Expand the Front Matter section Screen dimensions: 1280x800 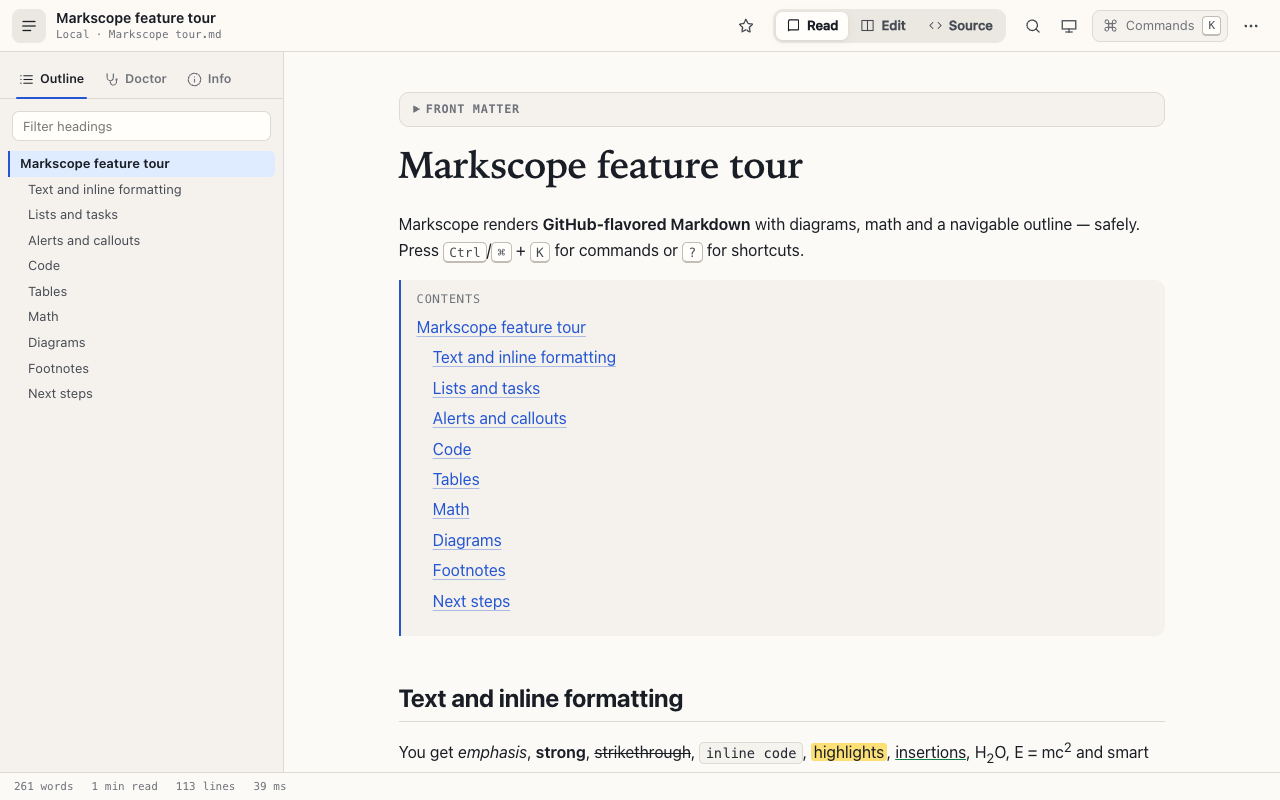[x=781, y=109]
